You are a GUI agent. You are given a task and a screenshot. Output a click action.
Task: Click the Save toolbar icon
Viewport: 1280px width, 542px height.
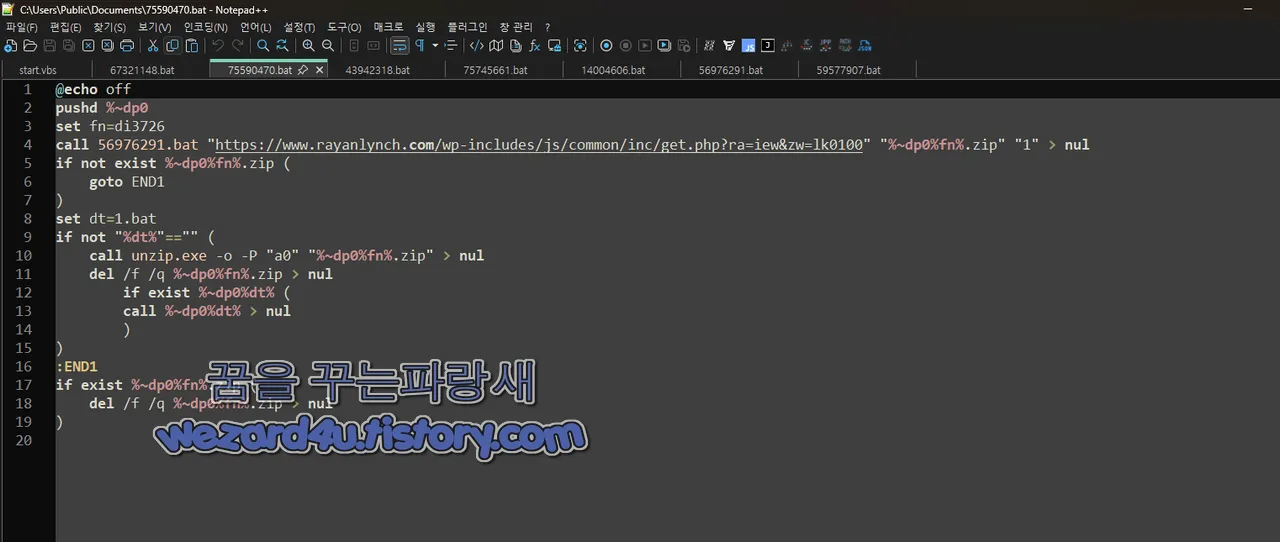click(x=49, y=46)
